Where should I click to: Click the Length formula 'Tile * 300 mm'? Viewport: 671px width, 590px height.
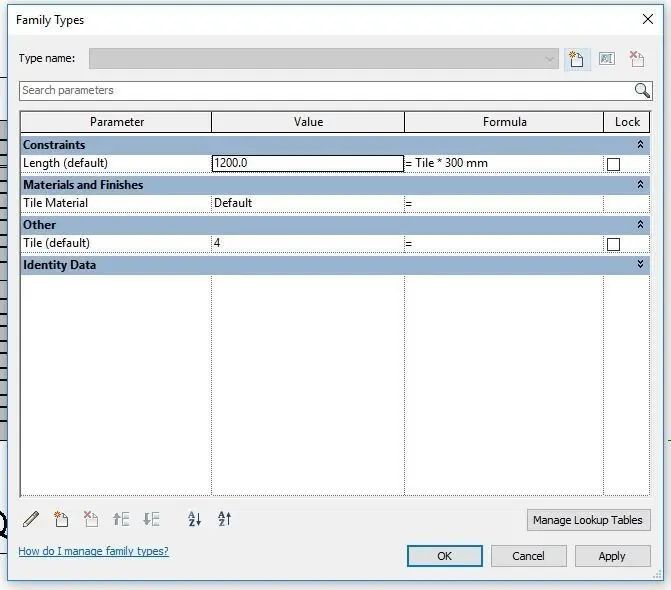tap(451, 163)
